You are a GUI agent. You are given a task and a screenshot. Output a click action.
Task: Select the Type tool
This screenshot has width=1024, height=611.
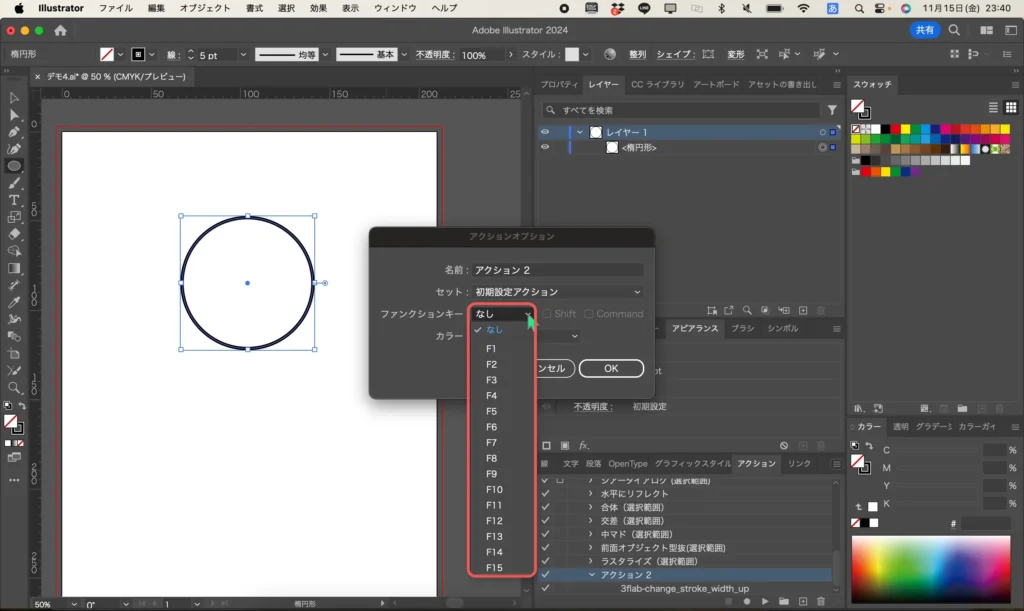coord(14,200)
